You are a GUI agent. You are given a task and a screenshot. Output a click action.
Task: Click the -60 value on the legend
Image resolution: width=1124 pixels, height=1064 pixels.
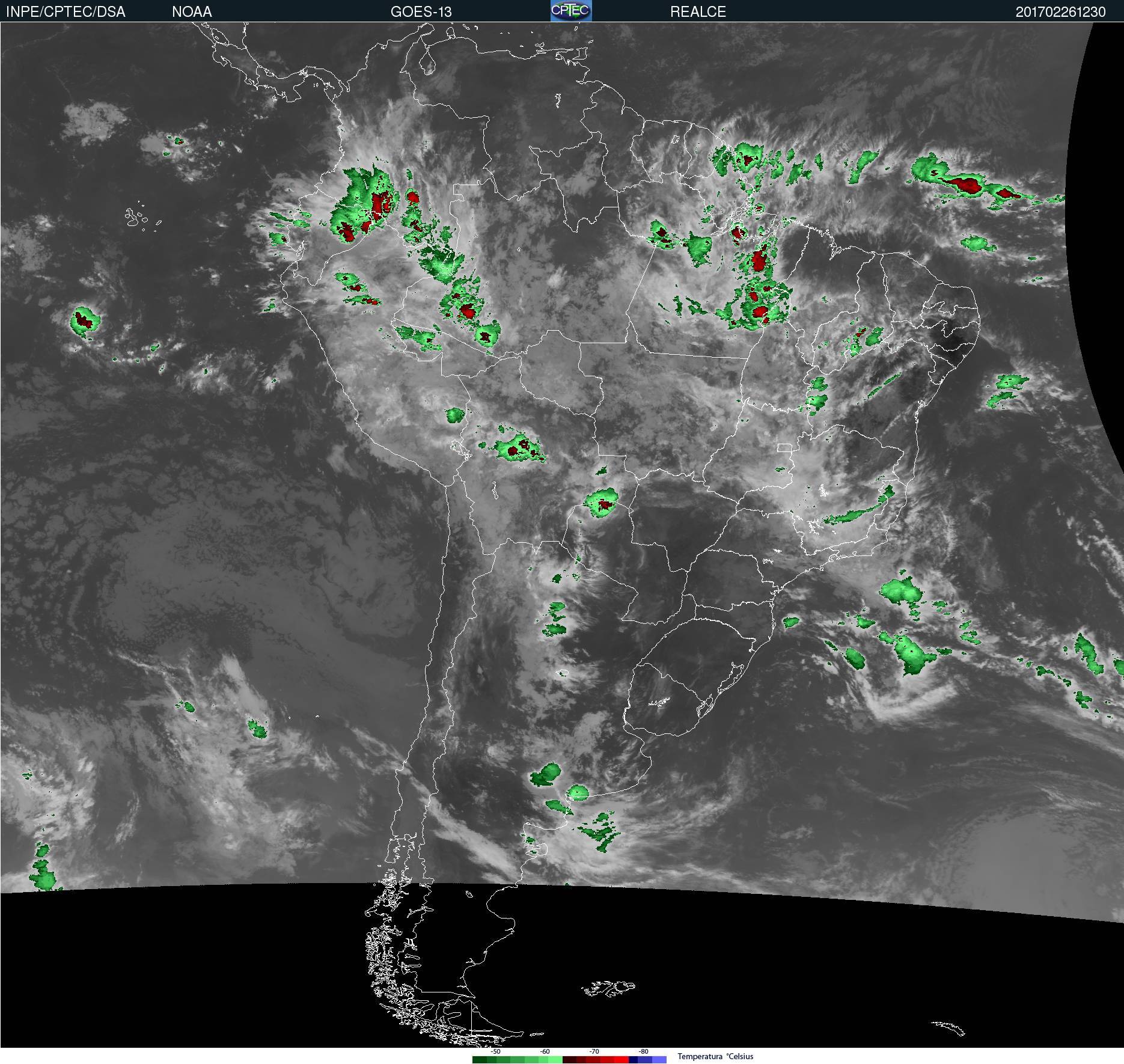(545, 1052)
